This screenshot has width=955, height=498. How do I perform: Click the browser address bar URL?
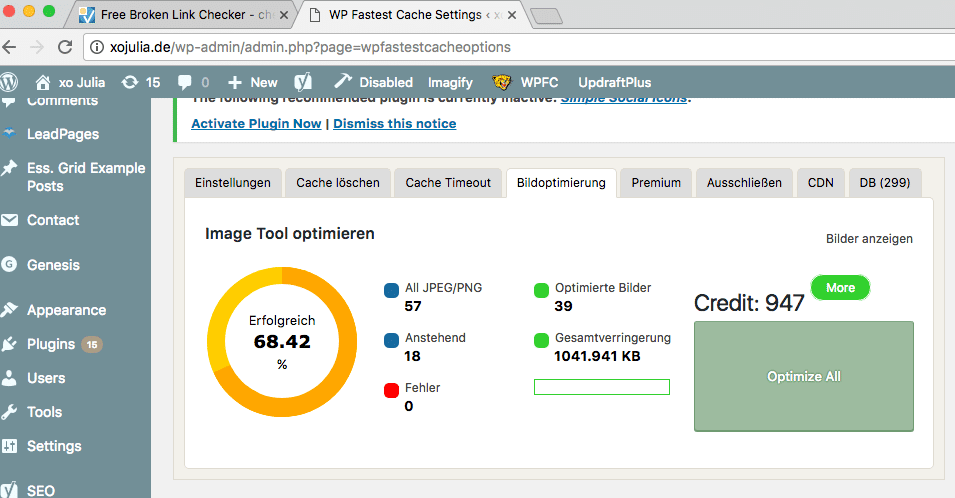coord(310,47)
